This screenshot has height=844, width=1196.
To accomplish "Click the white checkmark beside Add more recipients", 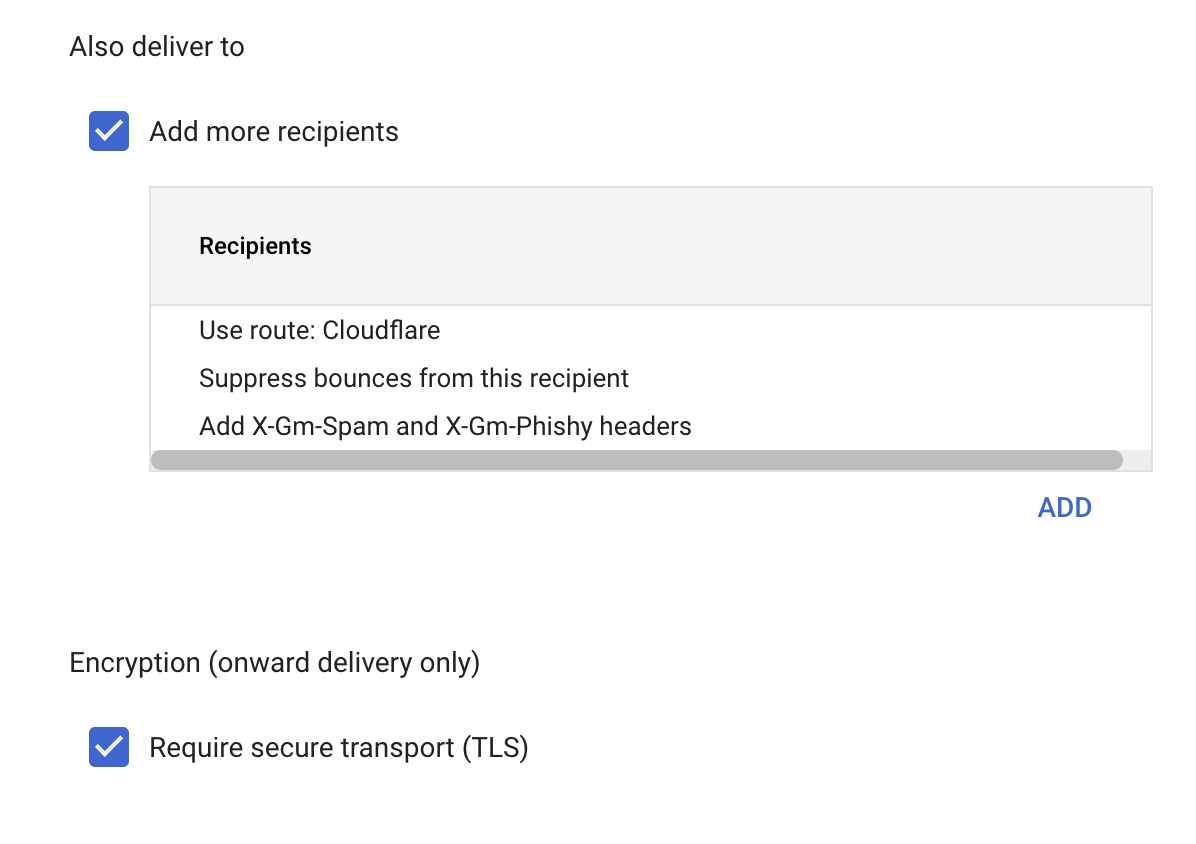I will click(109, 131).
